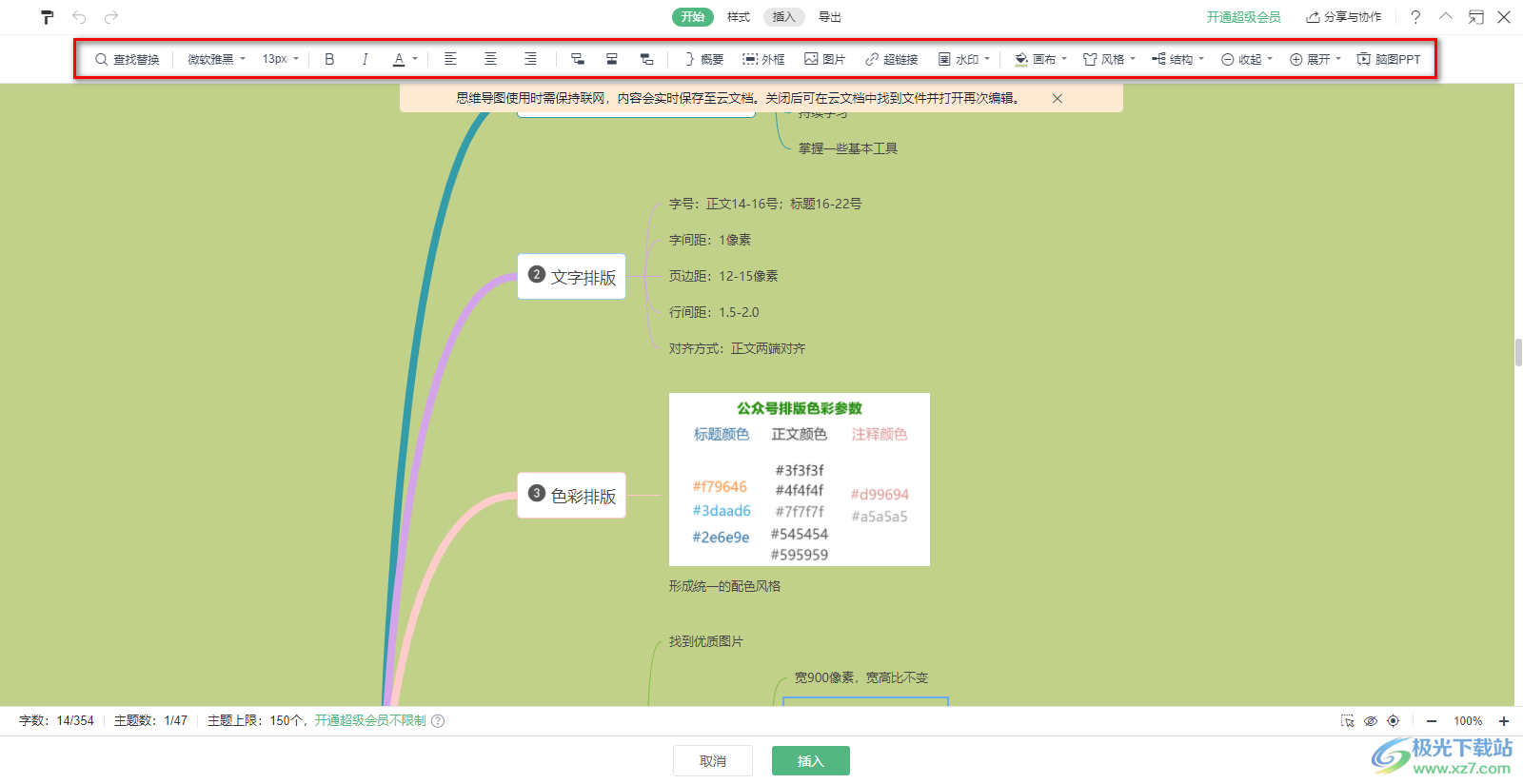This screenshot has width=1523, height=784.
Task: Click the topic limit help icon
Action: click(x=438, y=720)
